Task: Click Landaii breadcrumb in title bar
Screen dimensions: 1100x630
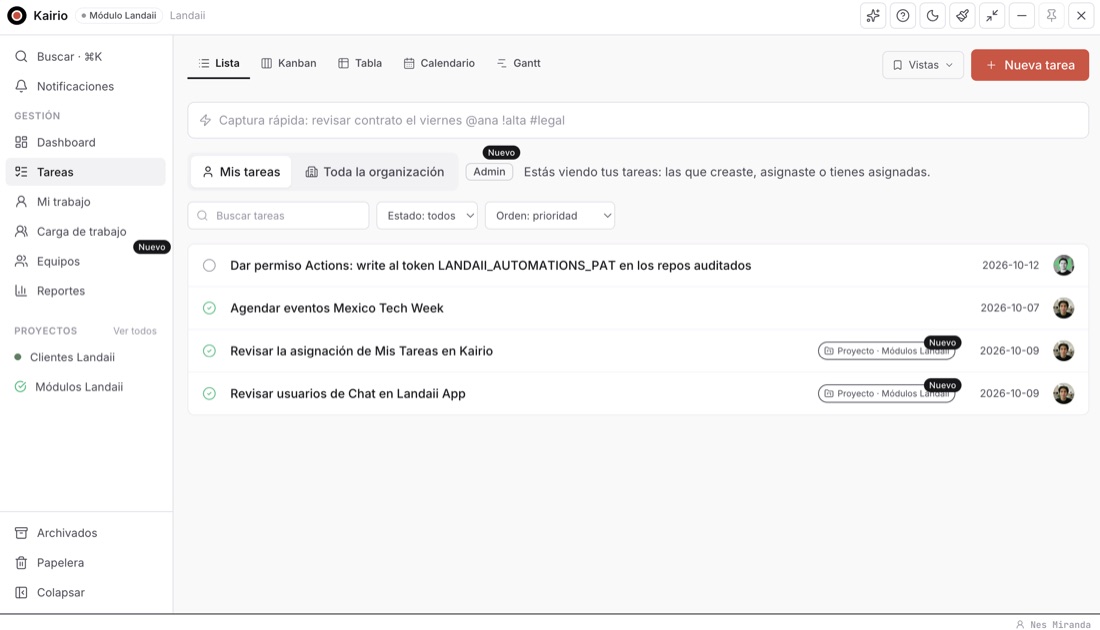Action: pyautogui.click(x=187, y=15)
